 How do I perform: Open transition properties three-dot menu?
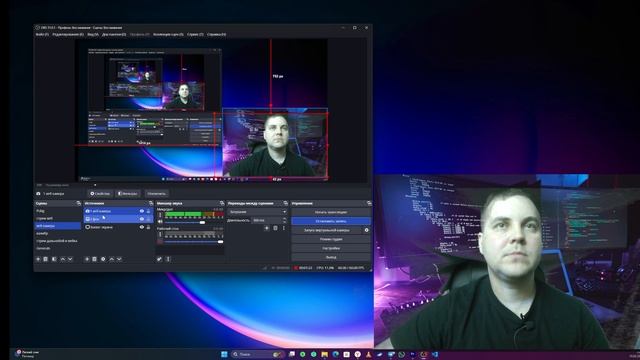click(284, 228)
